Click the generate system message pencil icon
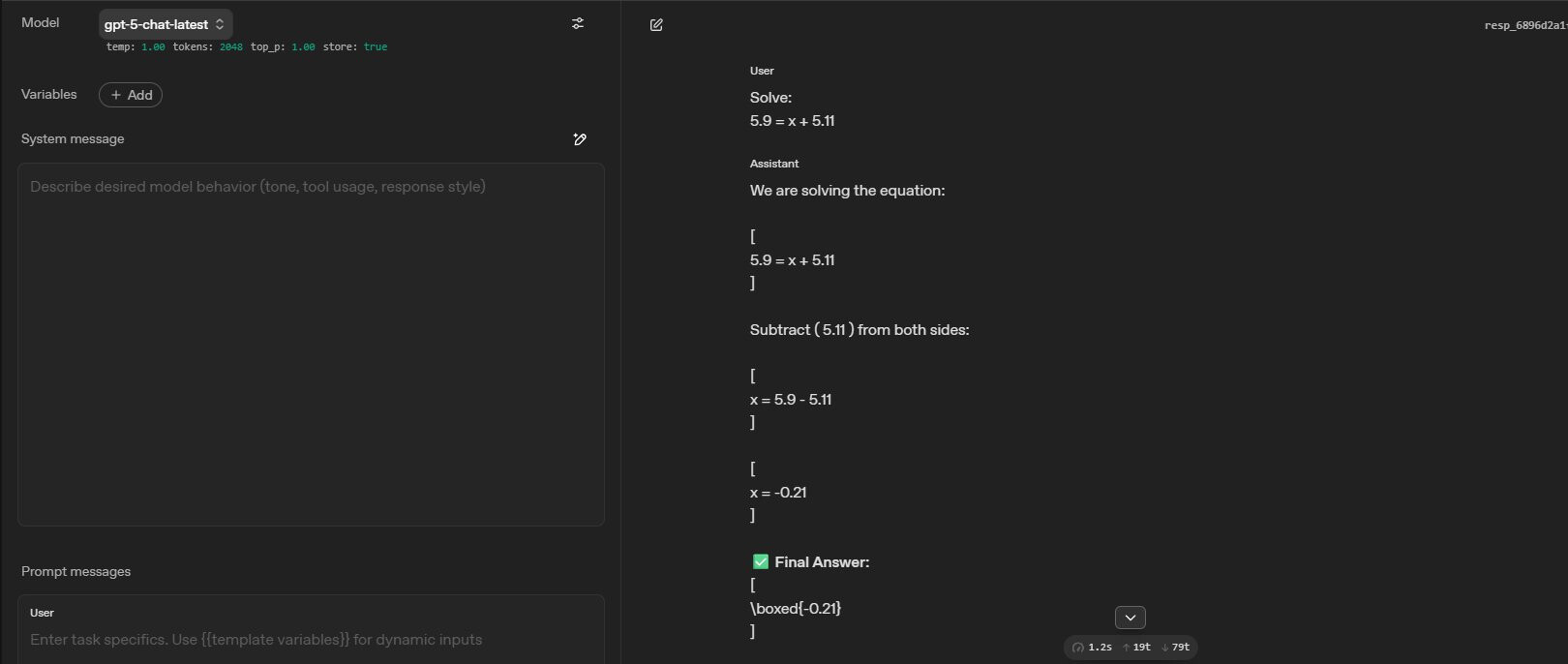 [580, 139]
